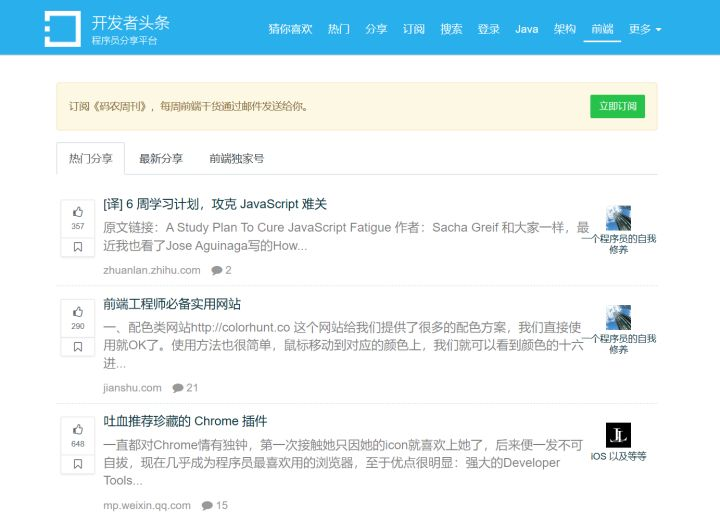This screenshot has height=520, width=720.
Task: Click the 开发者头条 site title text
Action: (x=131, y=23)
